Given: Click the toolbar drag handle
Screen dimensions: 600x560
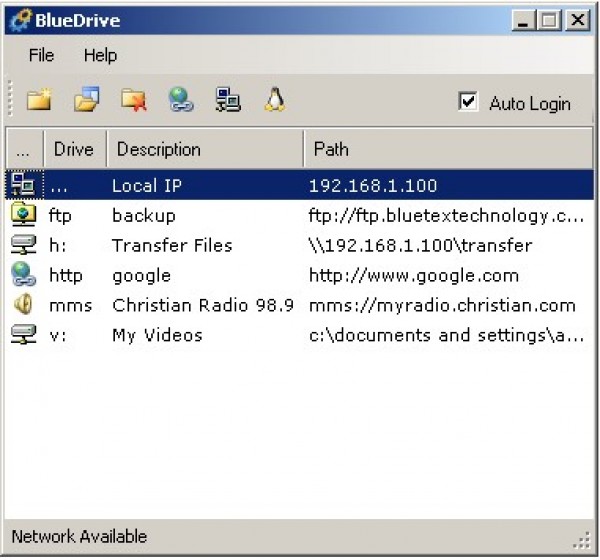Looking at the screenshot, I should pyautogui.click(x=10, y=99).
